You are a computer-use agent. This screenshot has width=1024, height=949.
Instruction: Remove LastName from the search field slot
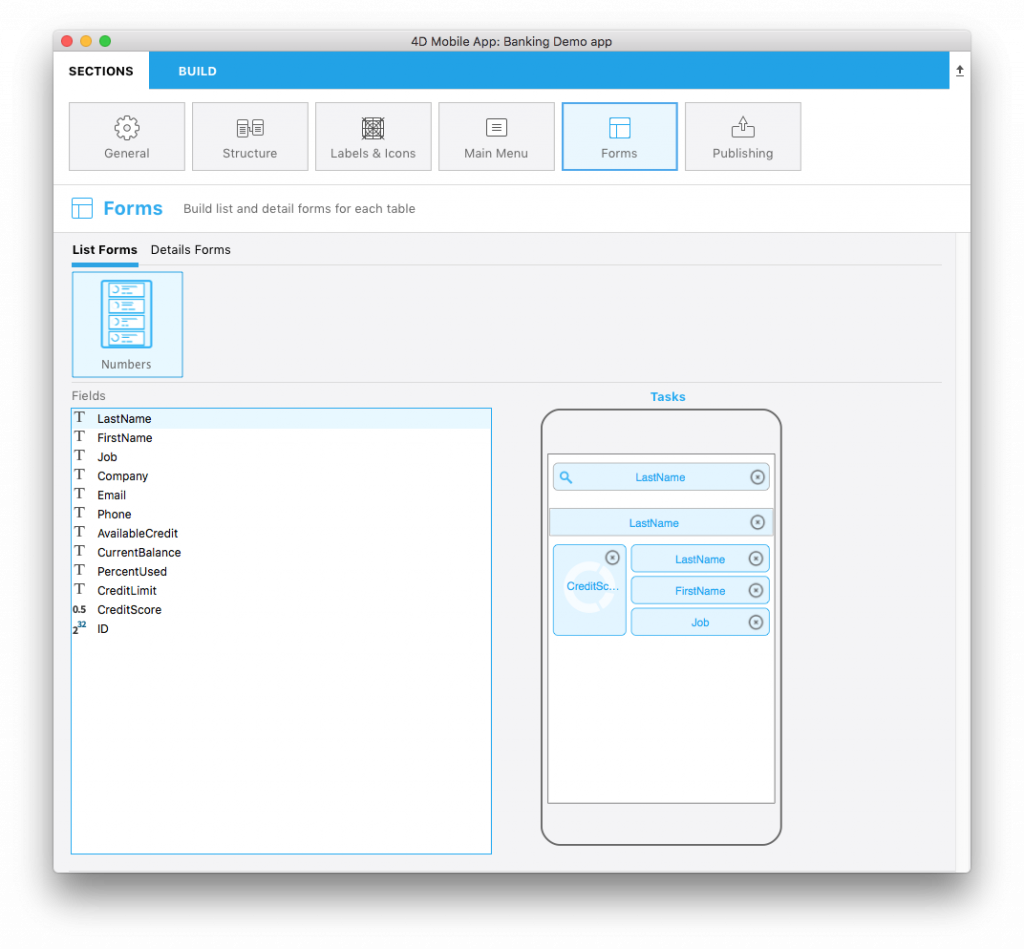click(757, 477)
